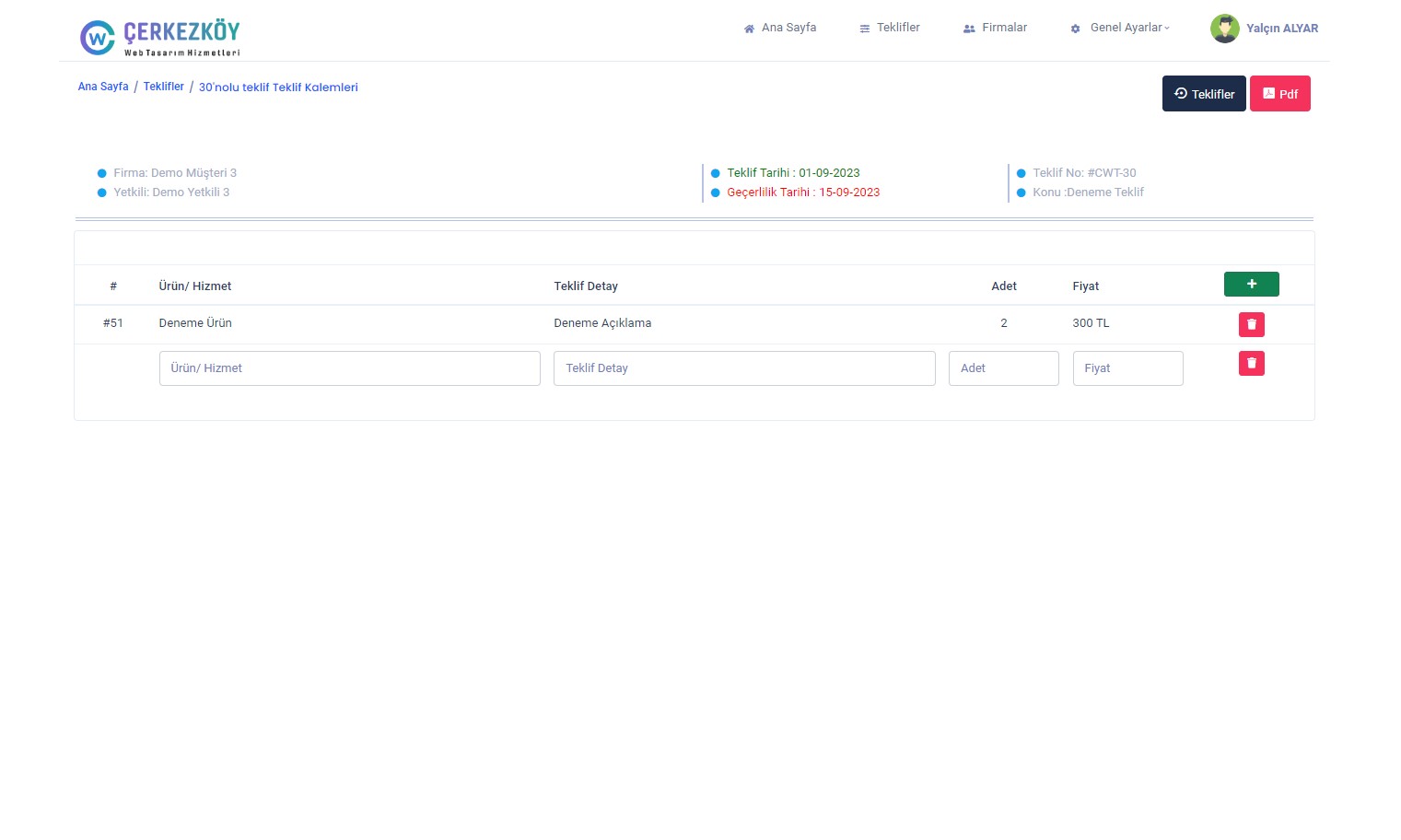Click the Fiyat price input box
The width and height of the screenshot is (1401, 840).
(x=1127, y=368)
